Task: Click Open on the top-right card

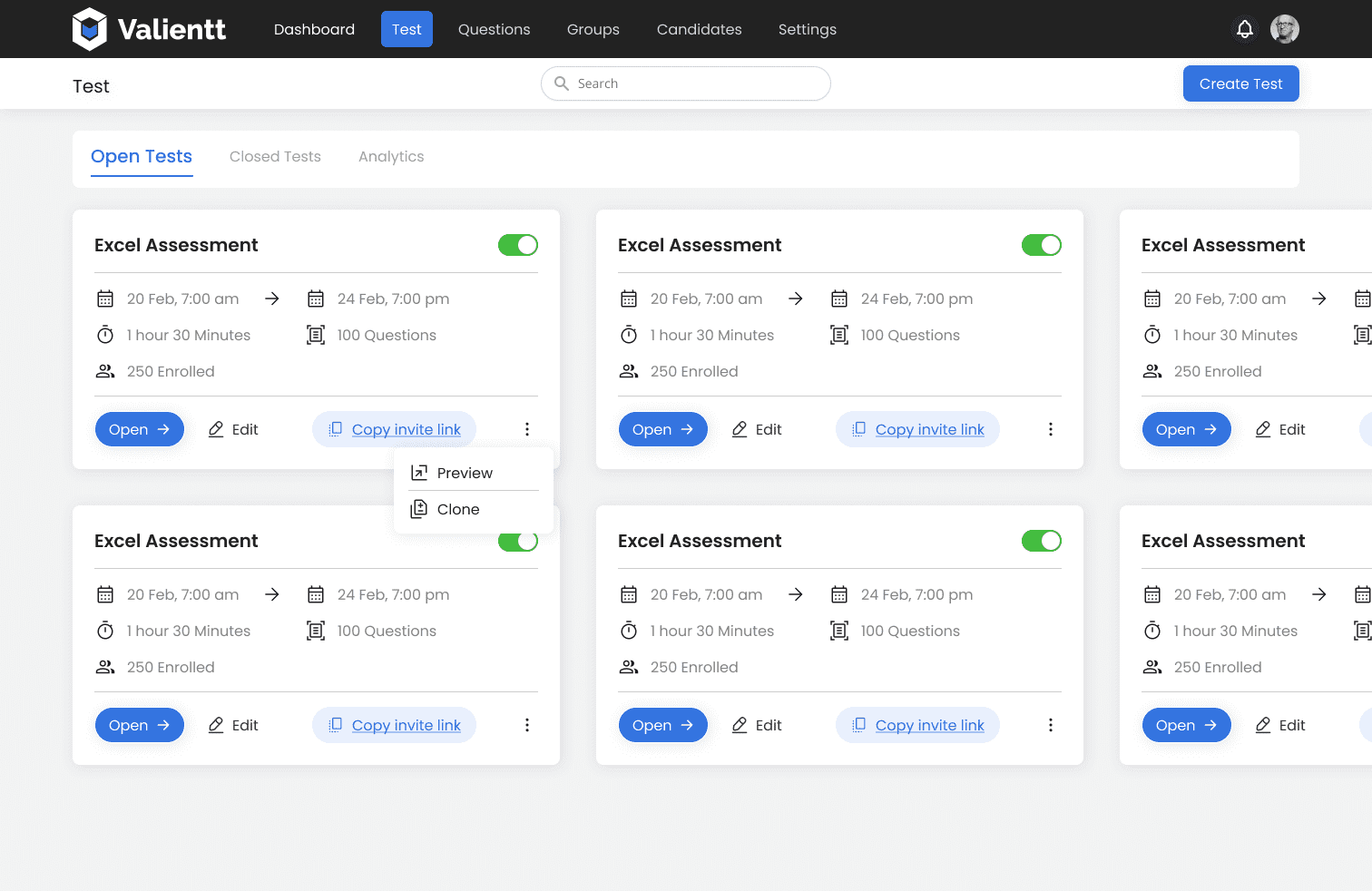Action: [x=1187, y=429]
